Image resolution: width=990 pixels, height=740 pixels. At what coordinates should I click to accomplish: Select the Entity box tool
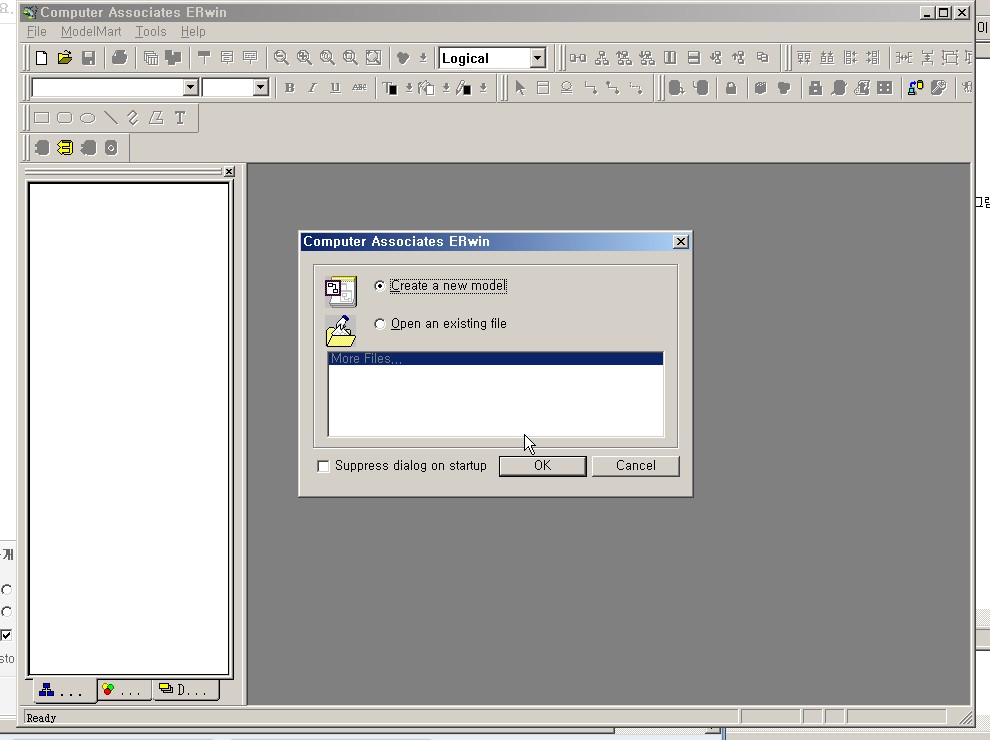coord(543,88)
